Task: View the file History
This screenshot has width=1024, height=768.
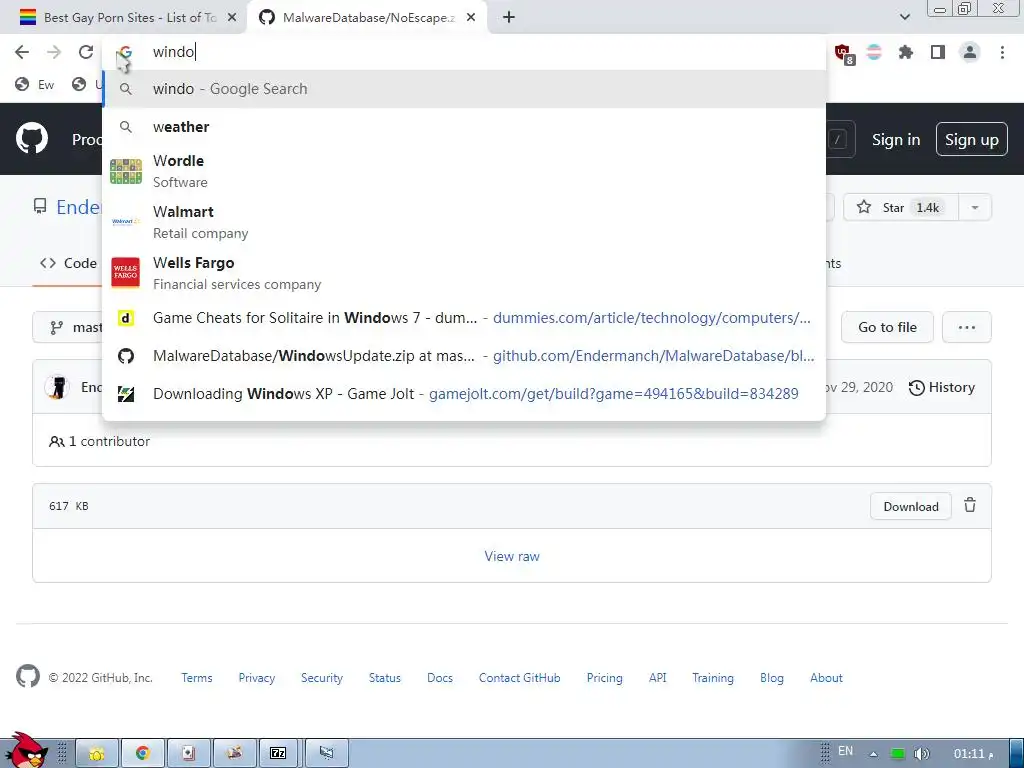Action: click(x=942, y=388)
